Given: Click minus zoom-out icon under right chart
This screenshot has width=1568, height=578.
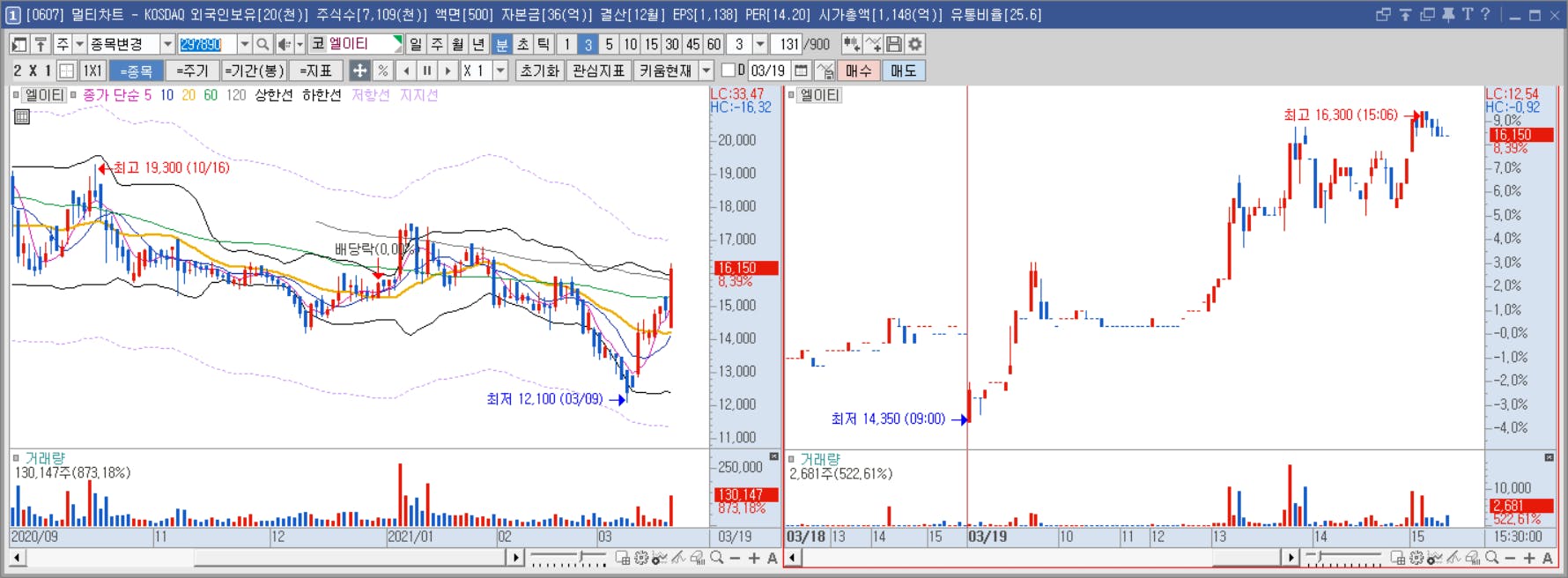Looking at the screenshot, I should pyautogui.click(x=1510, y=558).
